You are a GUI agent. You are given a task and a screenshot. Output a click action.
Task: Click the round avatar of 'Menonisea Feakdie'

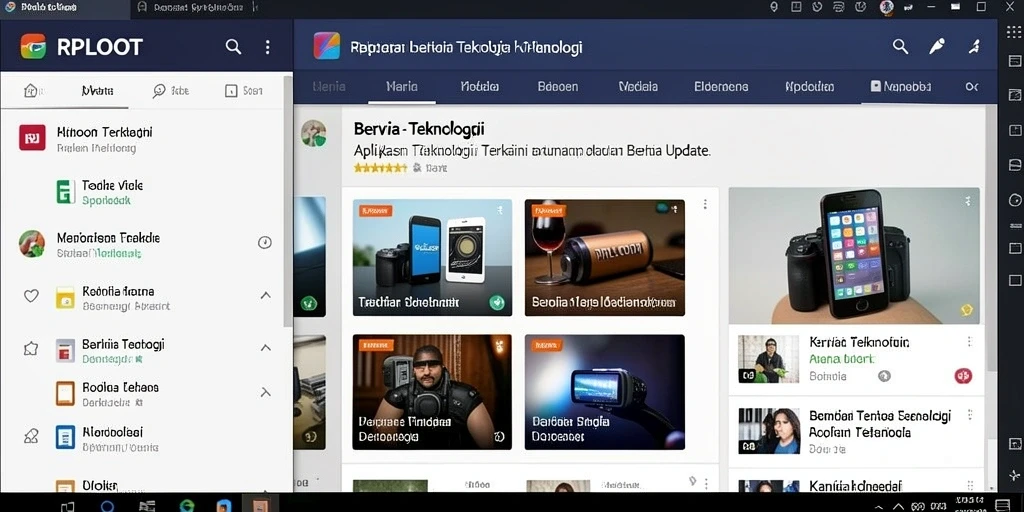click(x=32, y=244)
